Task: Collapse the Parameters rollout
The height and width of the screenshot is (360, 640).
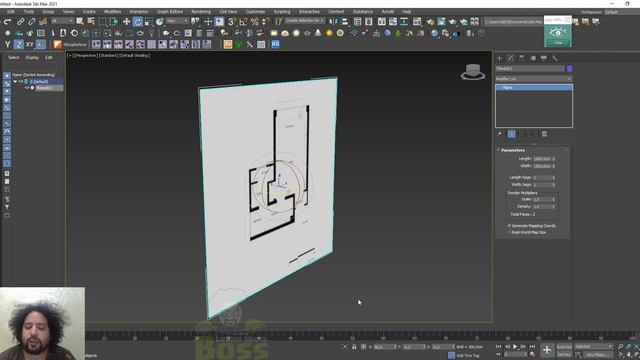Action: [498, 150]
